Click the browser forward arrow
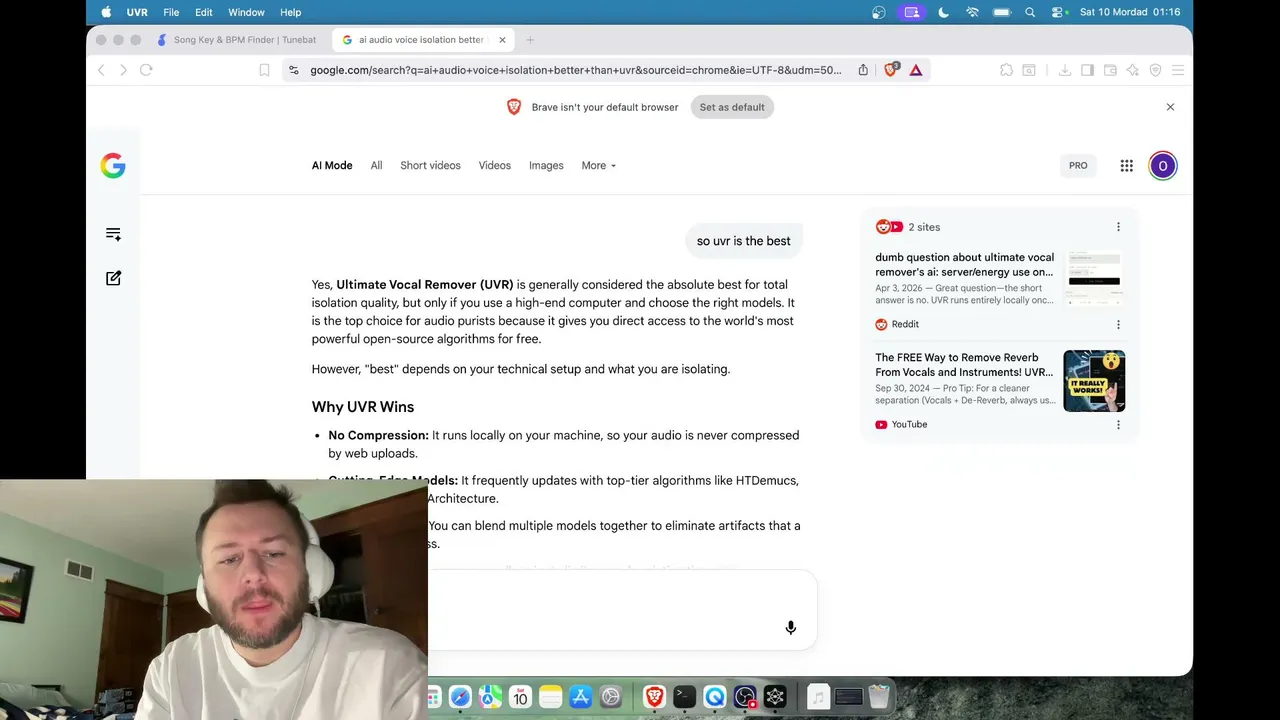The image size is (1280, 720). click(x=123, y=70)
